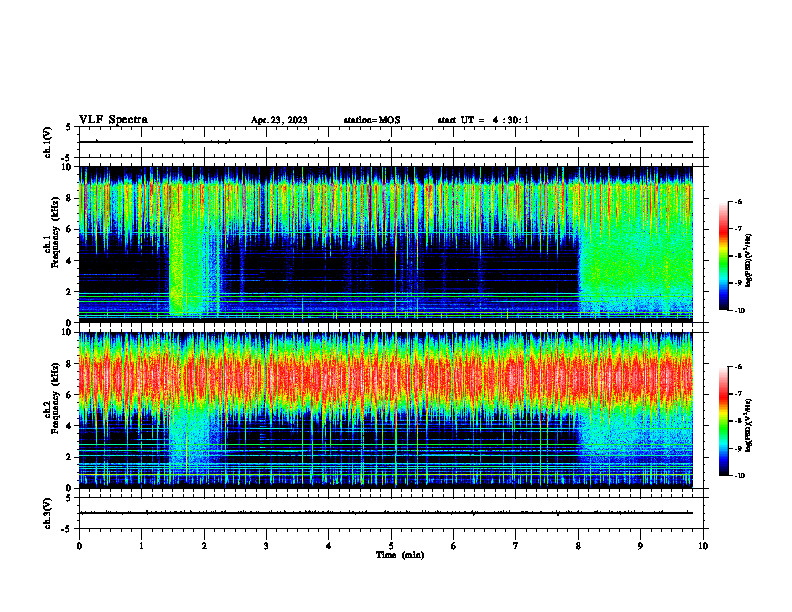The height and width of the screenshot is (612, 792).
Task: Click the ch.3 voltage trace panel
Action: (x=391, y=513)
